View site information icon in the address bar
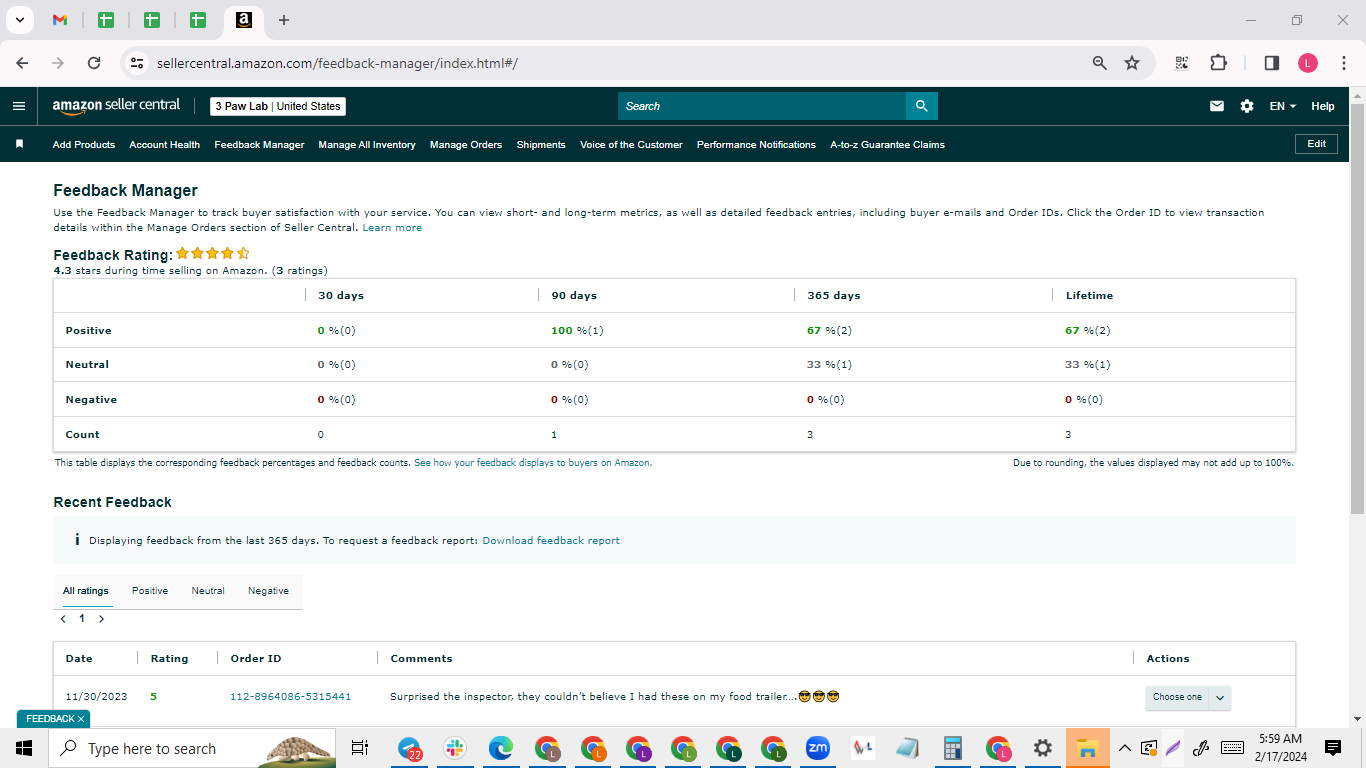Screen dimensions: 1366x768 click(x=138, y=63)
